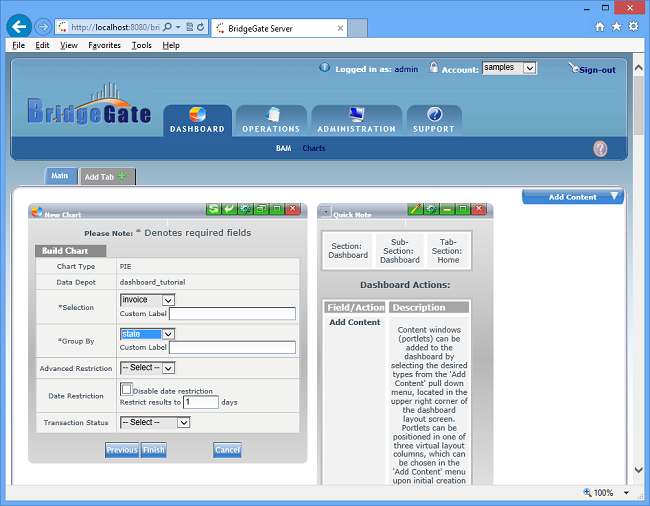Click the help question mark icon
650x506 pixels.
pyautogui.click(x=600, y=149)
